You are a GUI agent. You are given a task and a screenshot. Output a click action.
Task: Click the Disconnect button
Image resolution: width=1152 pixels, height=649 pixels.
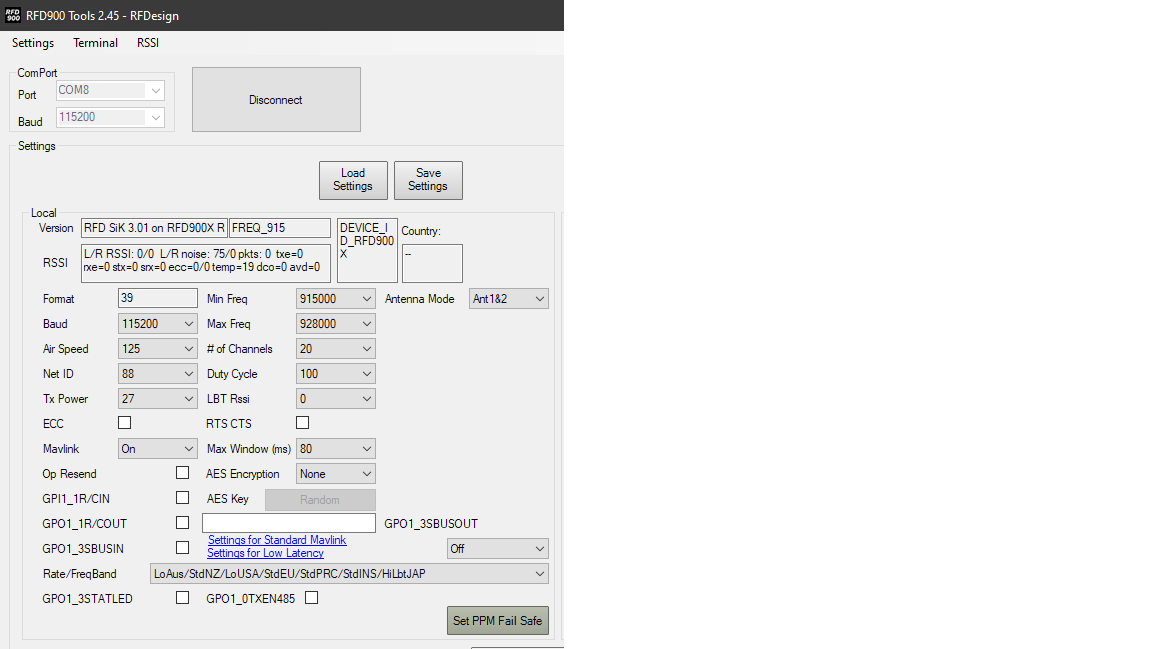(276, 100)
